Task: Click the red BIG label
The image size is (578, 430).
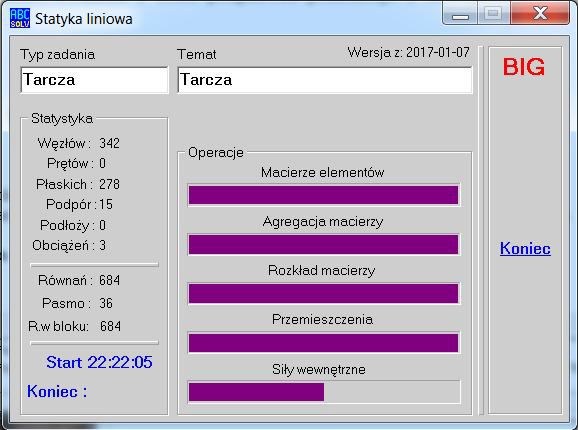Action: (523, 67)
